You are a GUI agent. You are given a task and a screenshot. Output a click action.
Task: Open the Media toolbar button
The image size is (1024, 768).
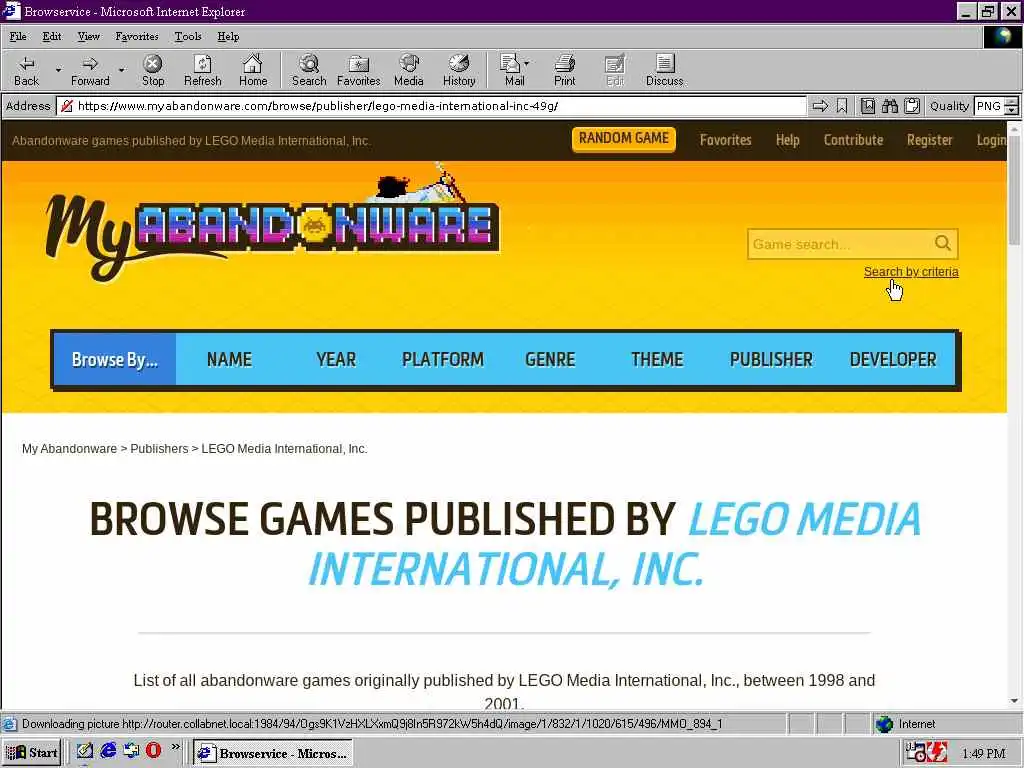click(x=409, y=71)
